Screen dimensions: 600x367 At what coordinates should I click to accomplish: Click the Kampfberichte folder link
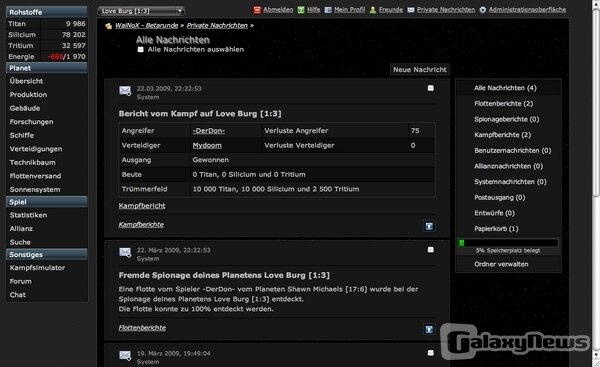141,225
